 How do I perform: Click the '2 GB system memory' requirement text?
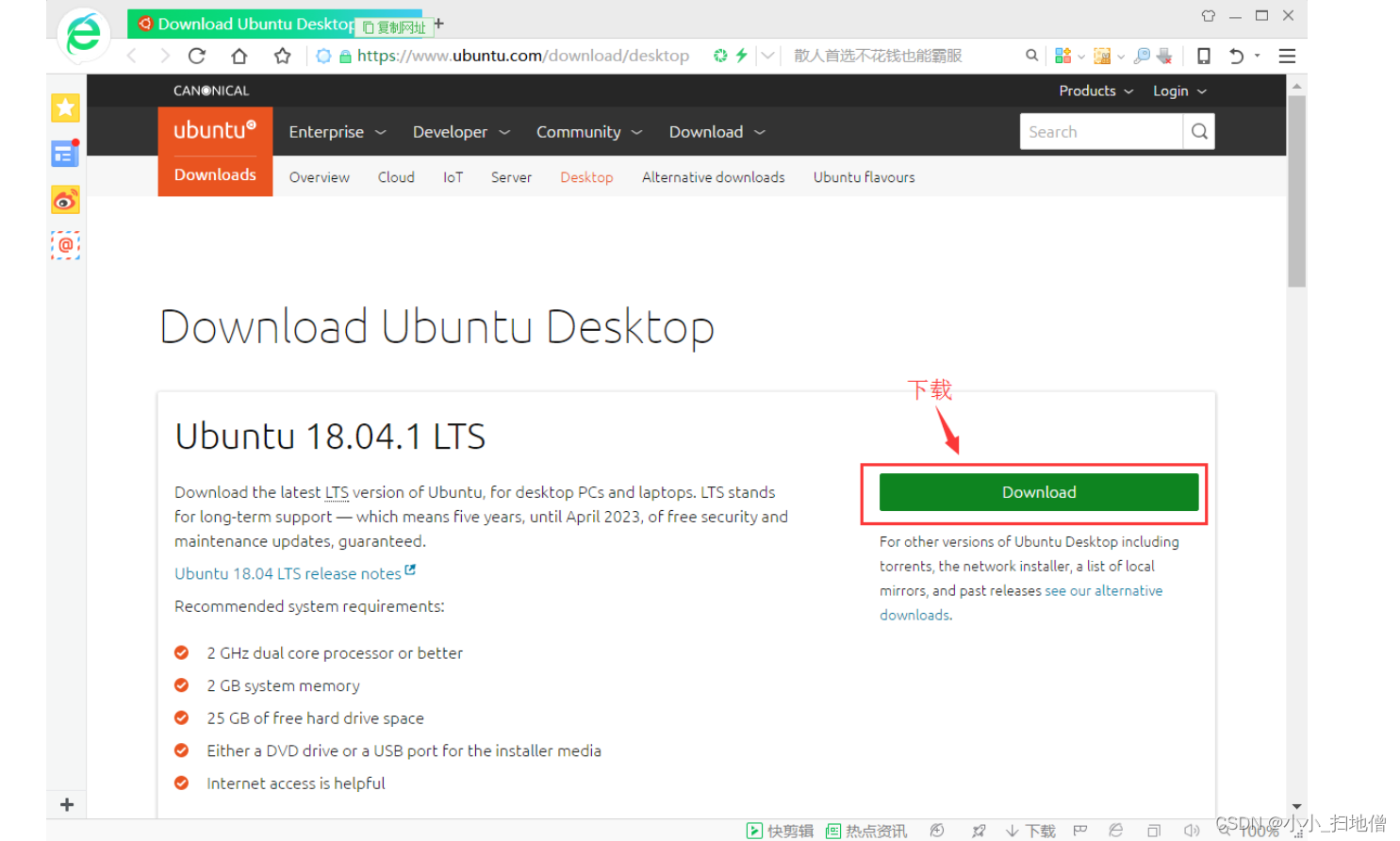click(283, 685)
